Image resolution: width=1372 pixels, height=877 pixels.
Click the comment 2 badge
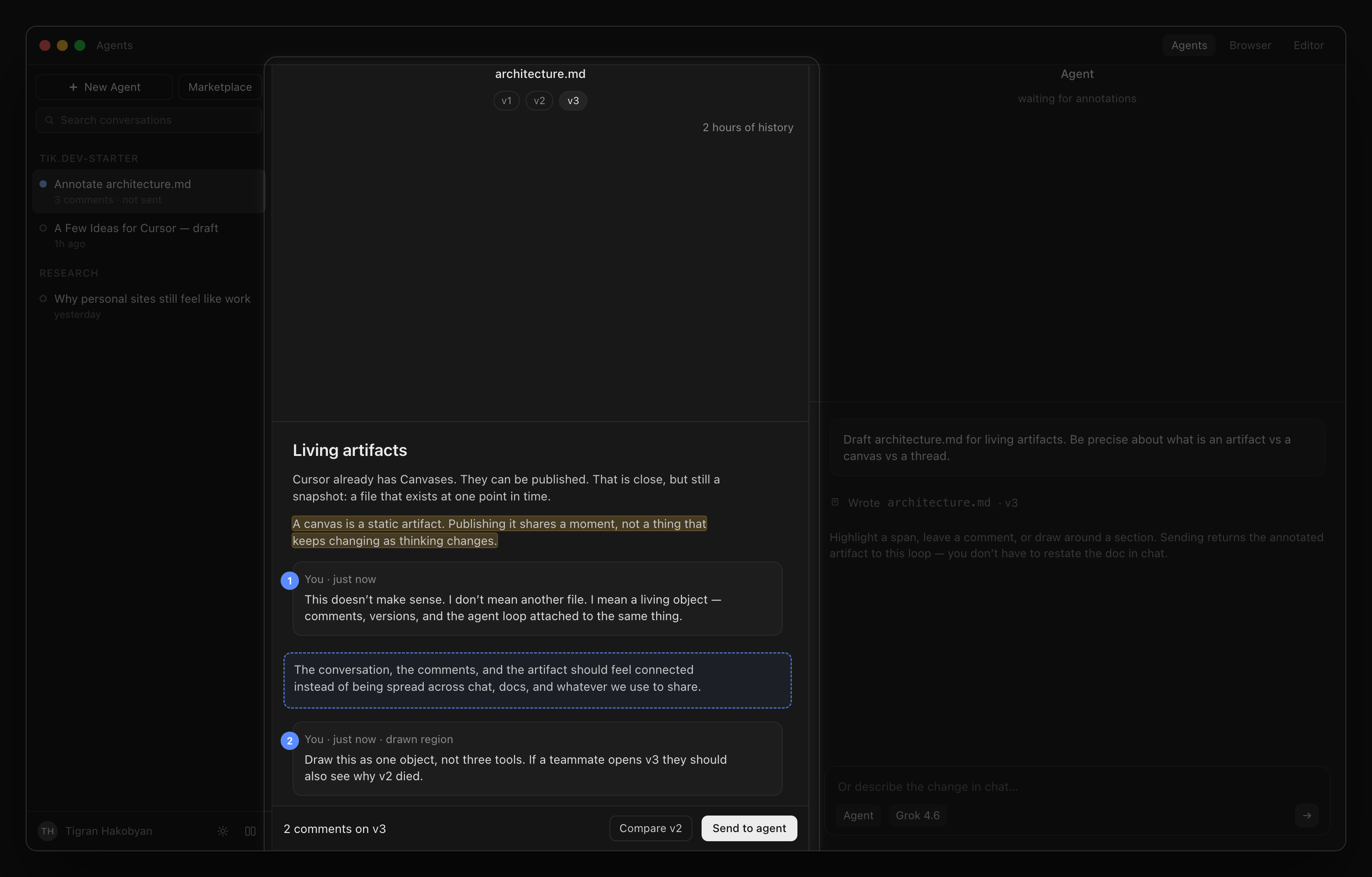tap(289, 741)
